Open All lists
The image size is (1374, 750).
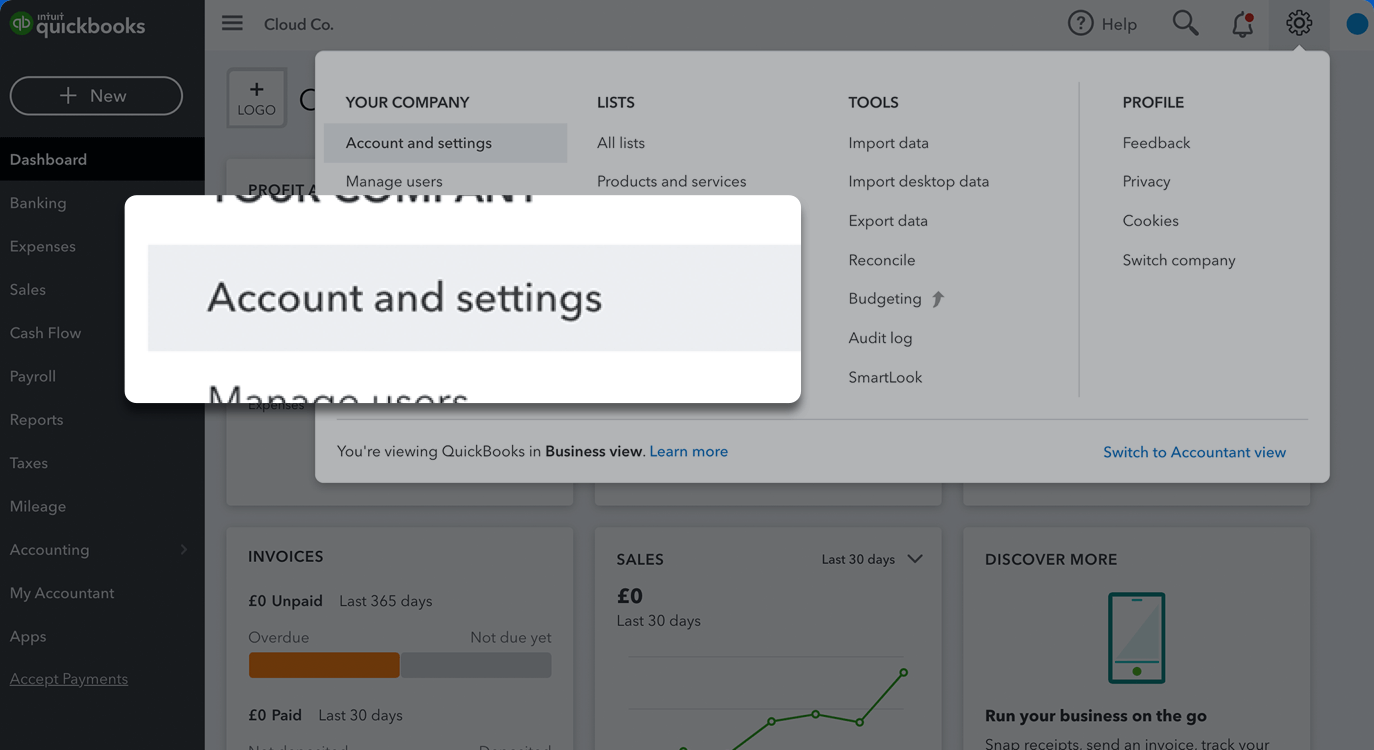click(x=621, y=143)
